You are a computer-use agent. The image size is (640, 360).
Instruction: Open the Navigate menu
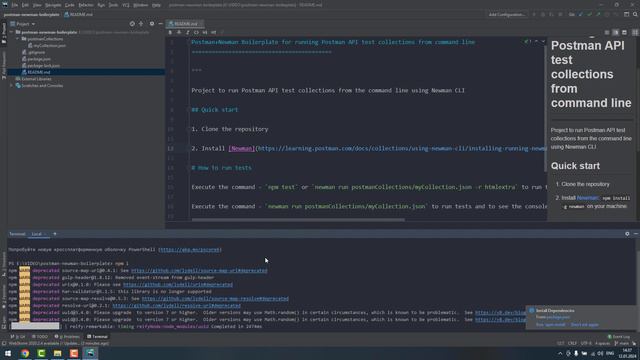pos(53,5)
